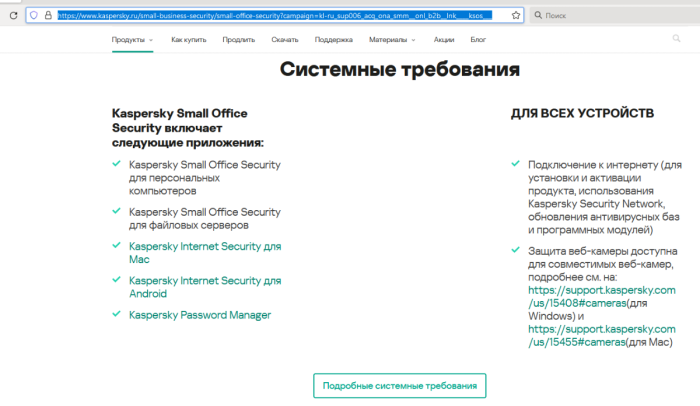Bookmark this page with the star icon

click(x=514, y=16)
